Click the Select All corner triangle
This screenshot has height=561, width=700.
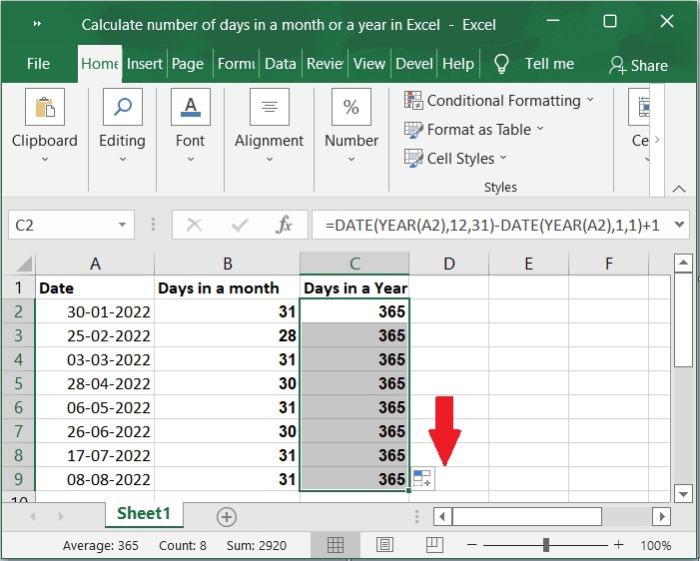(24, 263)
